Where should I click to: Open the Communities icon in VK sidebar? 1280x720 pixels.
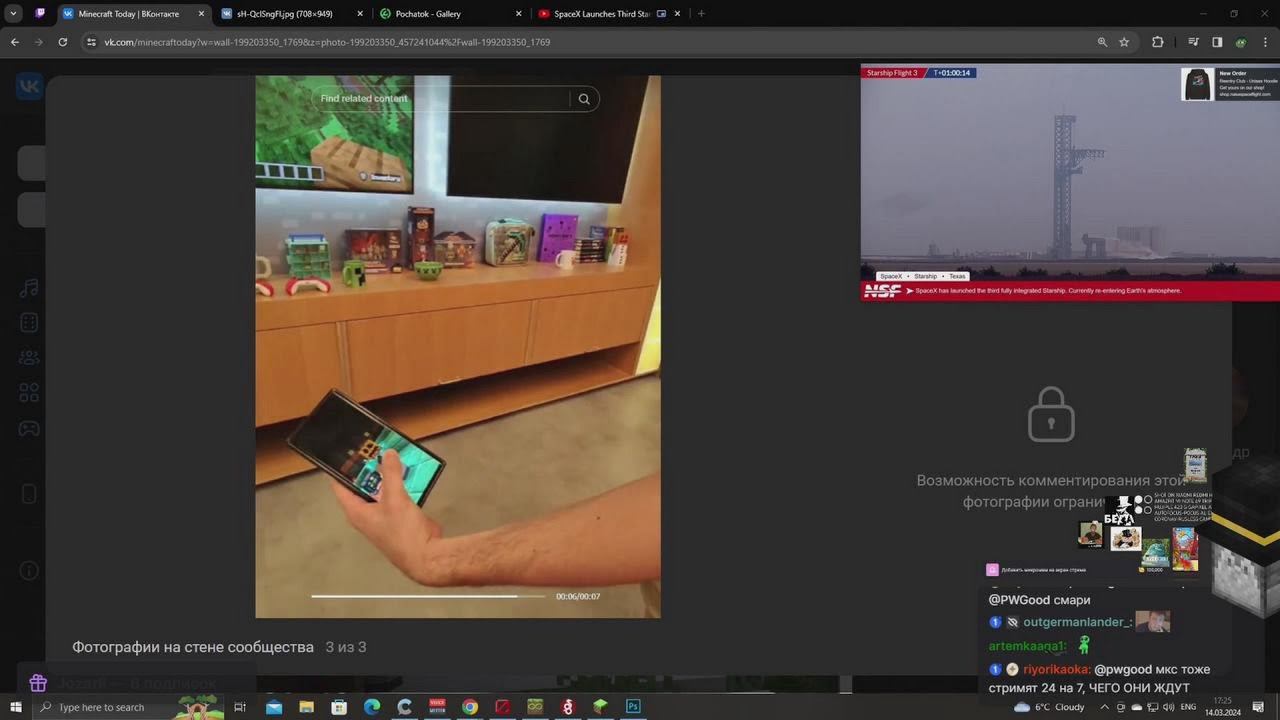[x=29, y=357]
